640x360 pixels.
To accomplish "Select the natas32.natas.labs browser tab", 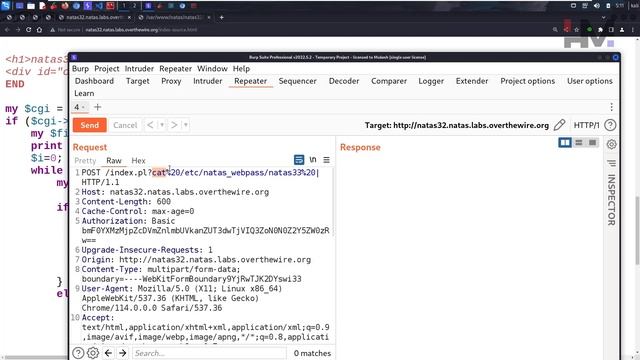I will [95, 18].
